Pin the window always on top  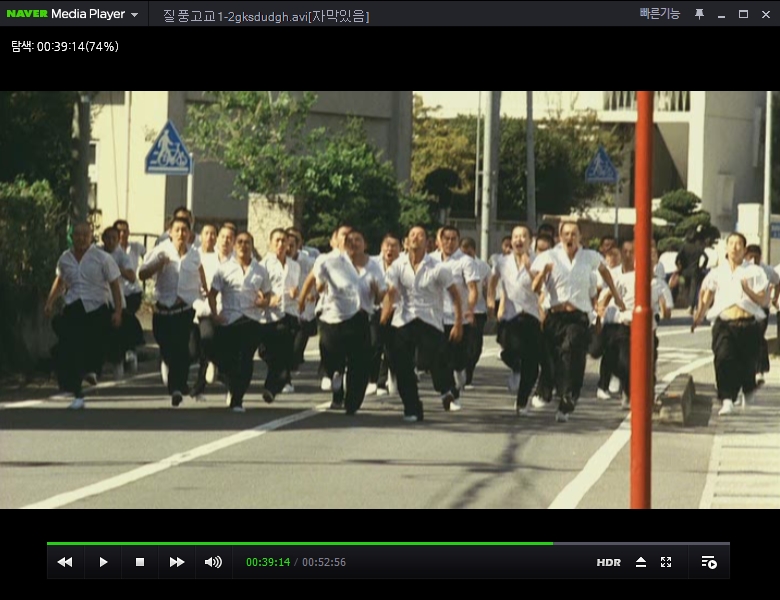pos(699,14)
